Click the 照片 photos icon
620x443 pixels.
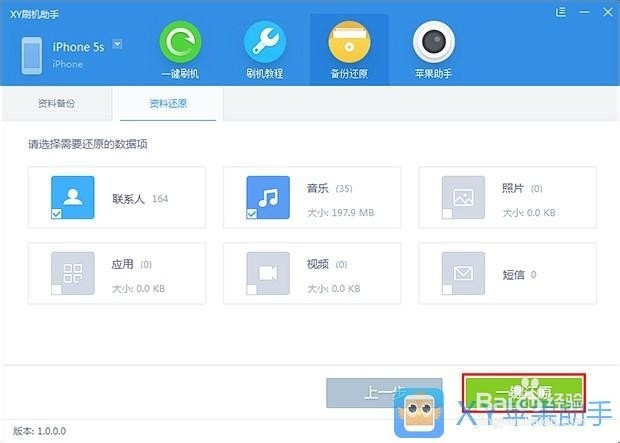(463, 197)
